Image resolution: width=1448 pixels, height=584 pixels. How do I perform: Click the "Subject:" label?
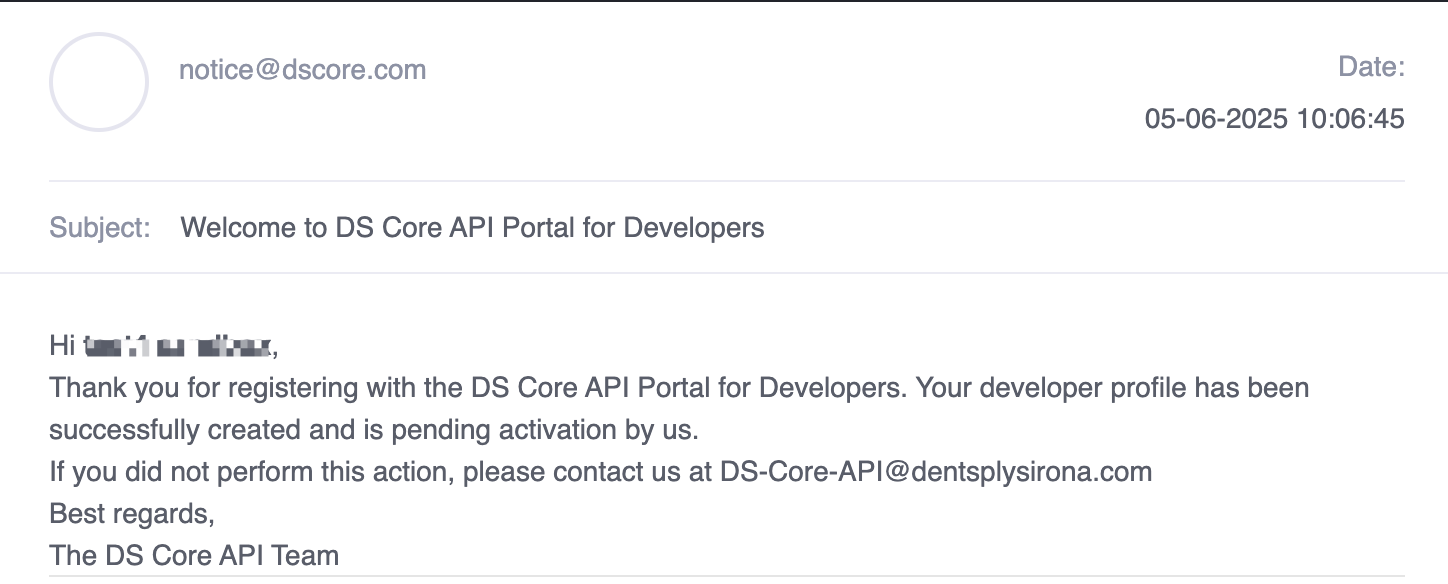[100, 228]
